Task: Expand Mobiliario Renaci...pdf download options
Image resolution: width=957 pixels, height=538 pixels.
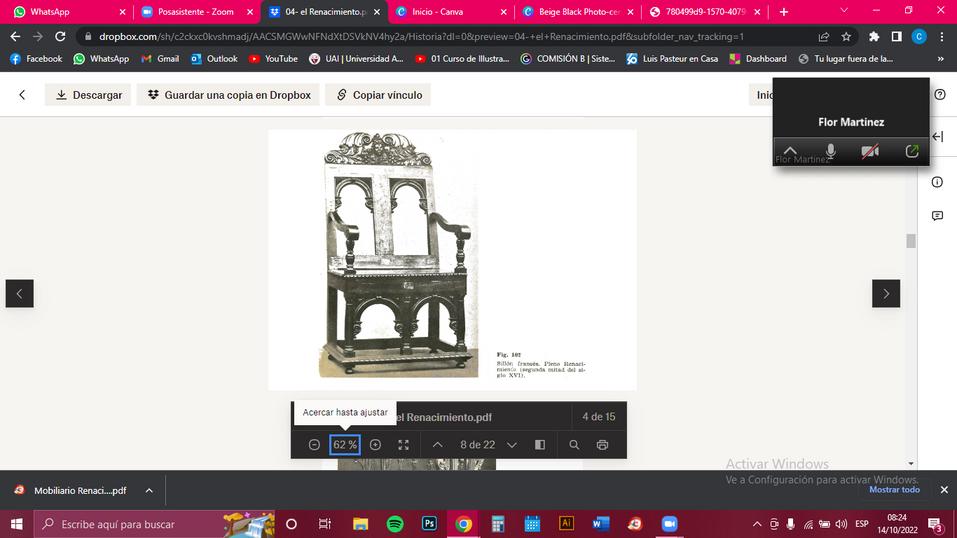Action: [x=149, y=490]
